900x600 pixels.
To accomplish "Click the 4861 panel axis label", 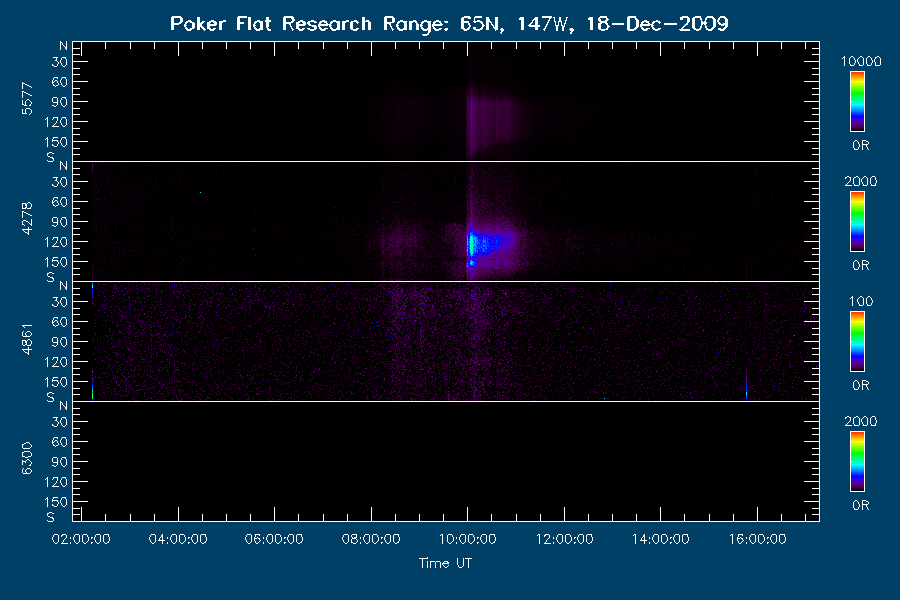I will coord(27,339).
